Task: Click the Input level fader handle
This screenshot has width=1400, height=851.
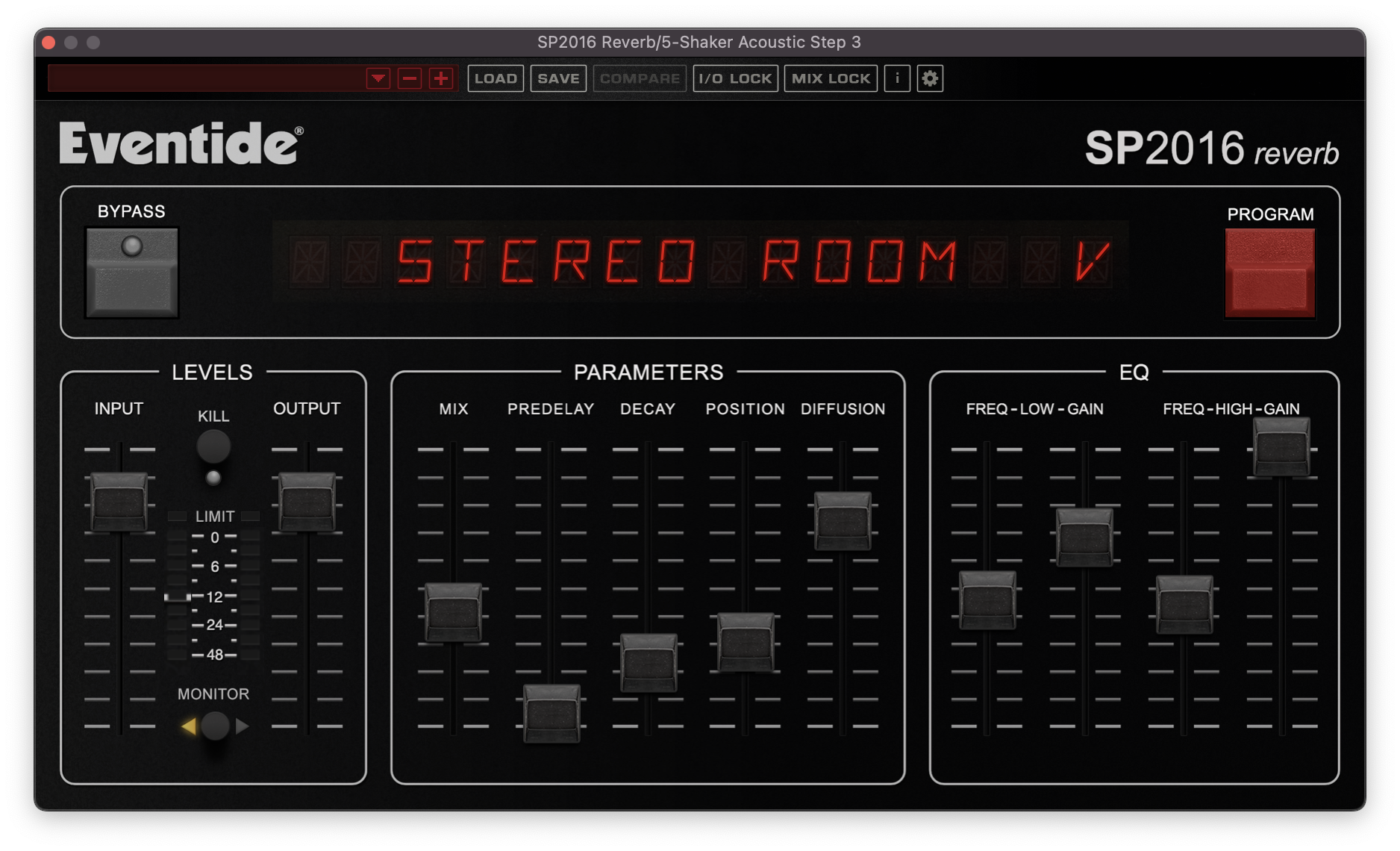Action: [119, 502]
